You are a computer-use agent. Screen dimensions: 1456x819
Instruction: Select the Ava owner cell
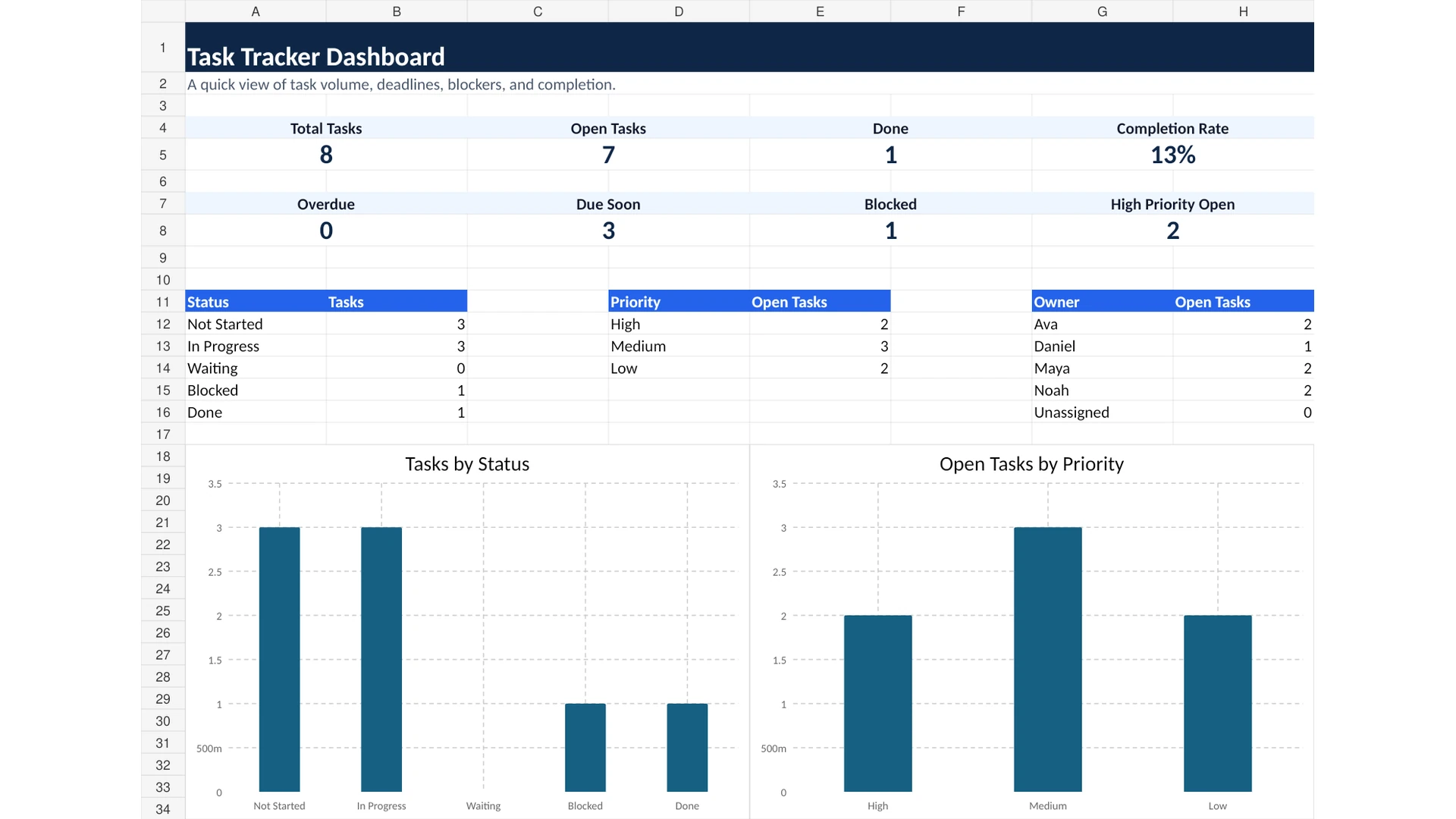coord(1102,324)
